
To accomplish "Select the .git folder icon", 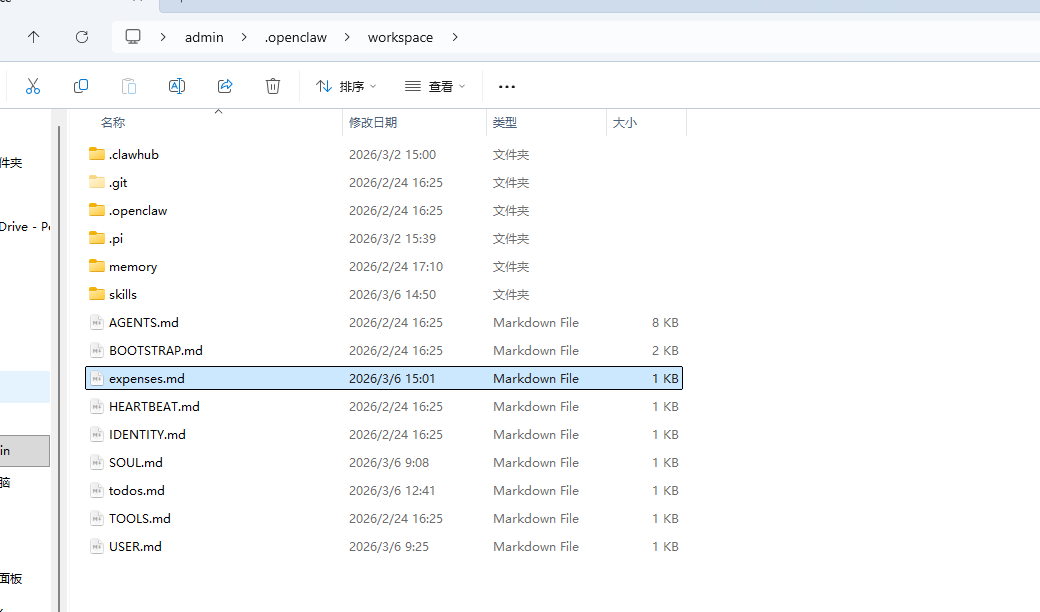I will click(x=97, y=182).
